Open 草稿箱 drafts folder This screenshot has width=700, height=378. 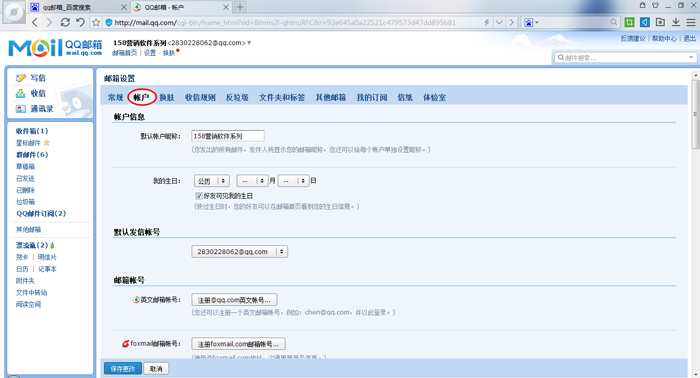25,166
